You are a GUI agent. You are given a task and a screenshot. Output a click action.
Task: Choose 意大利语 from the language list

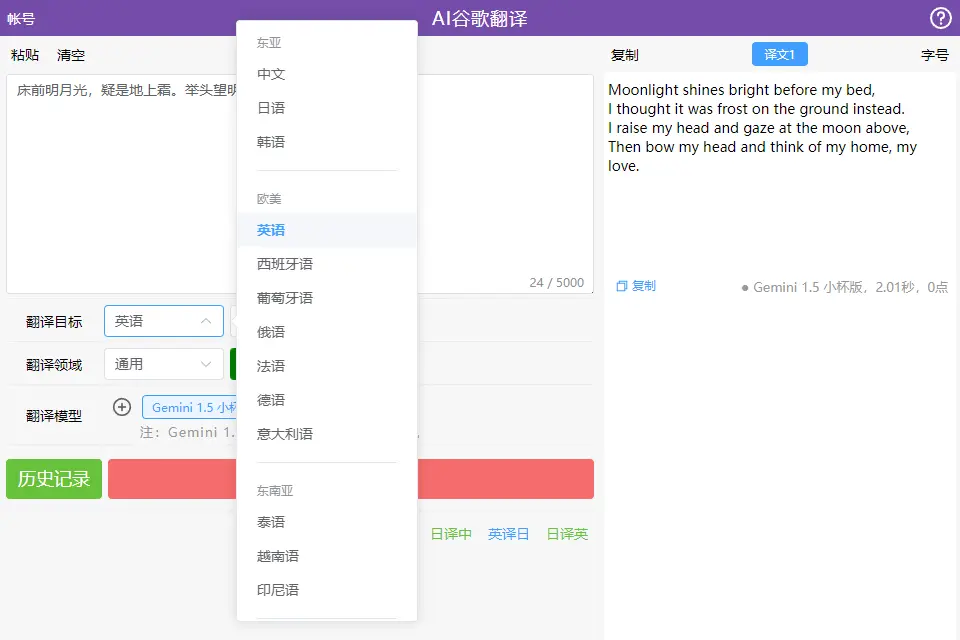click(327, 434)
